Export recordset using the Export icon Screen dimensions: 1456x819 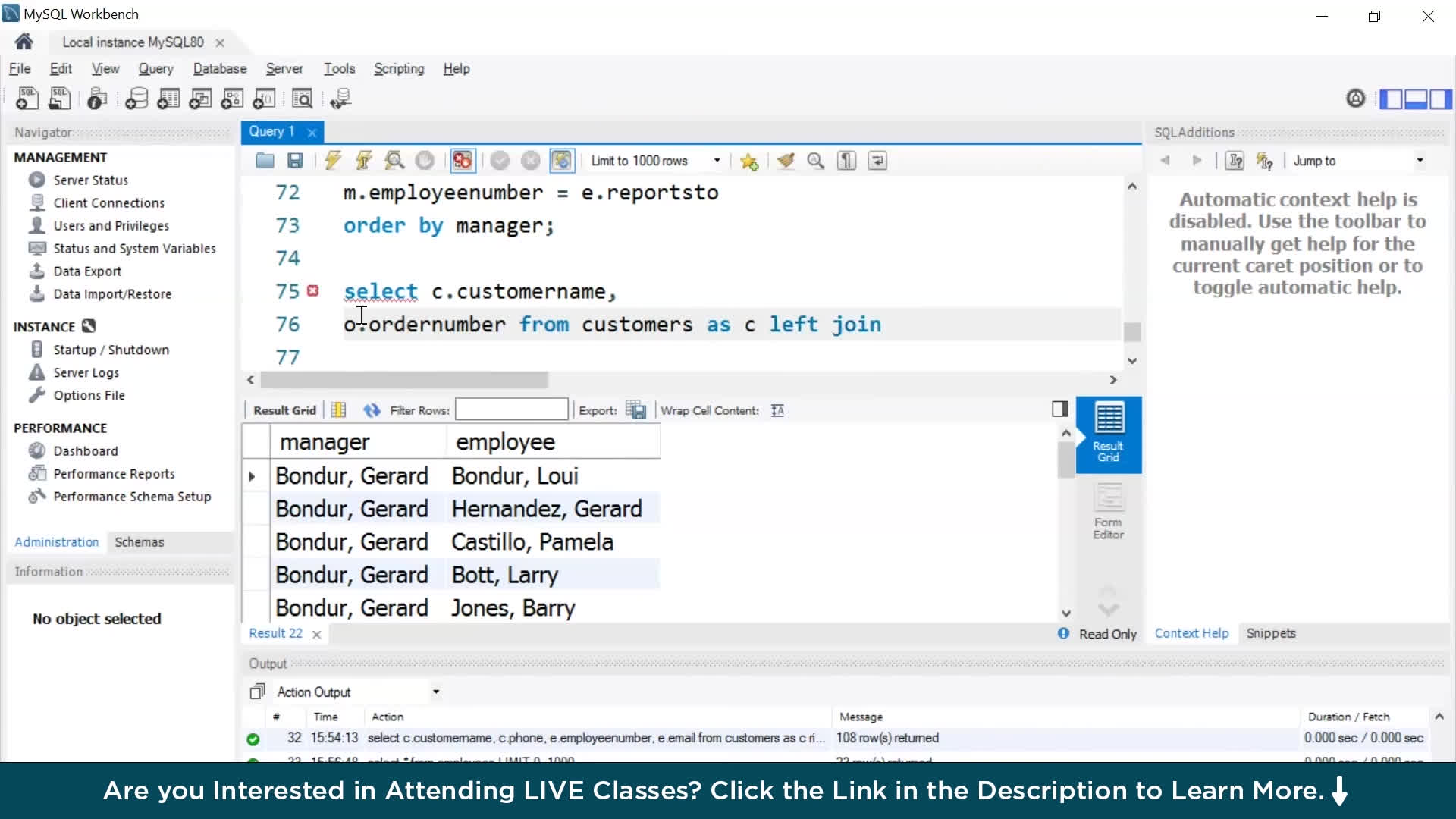coord(635,410)
